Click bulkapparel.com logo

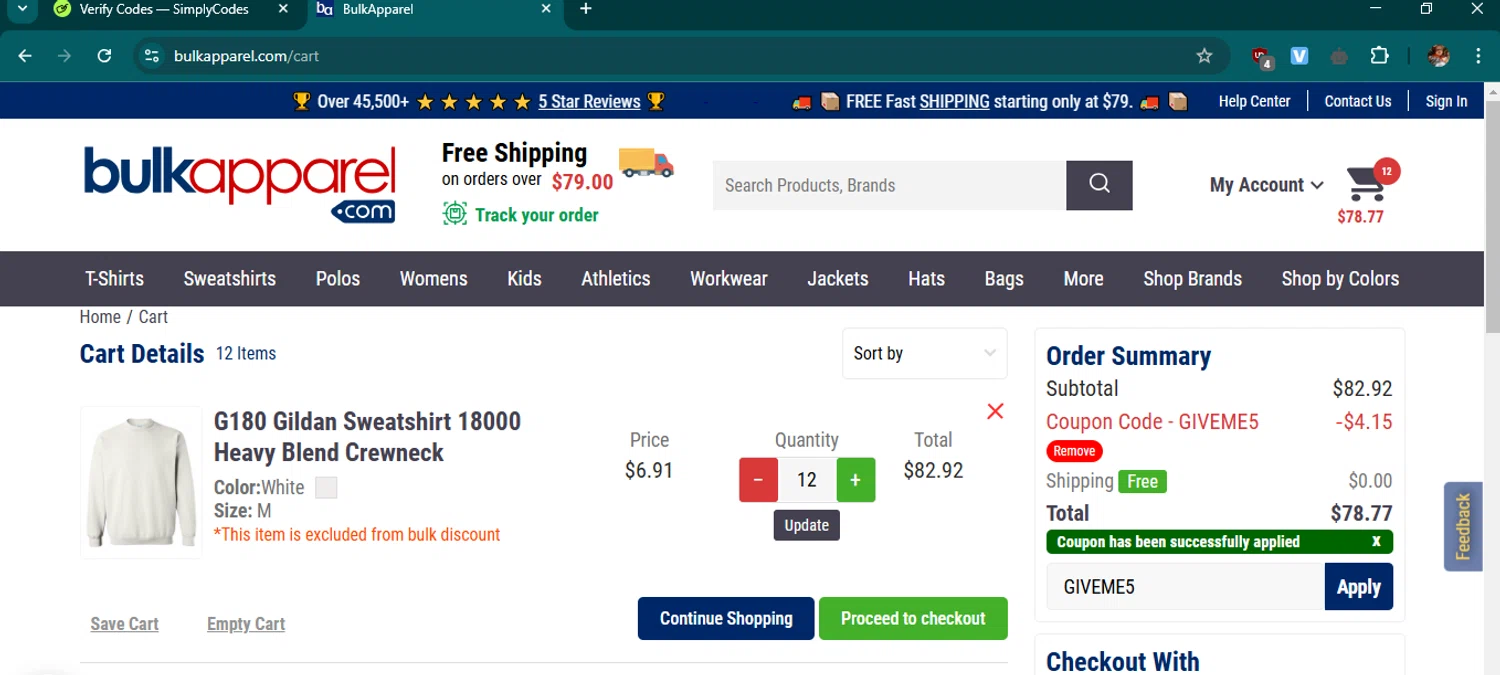click(240, 184)
